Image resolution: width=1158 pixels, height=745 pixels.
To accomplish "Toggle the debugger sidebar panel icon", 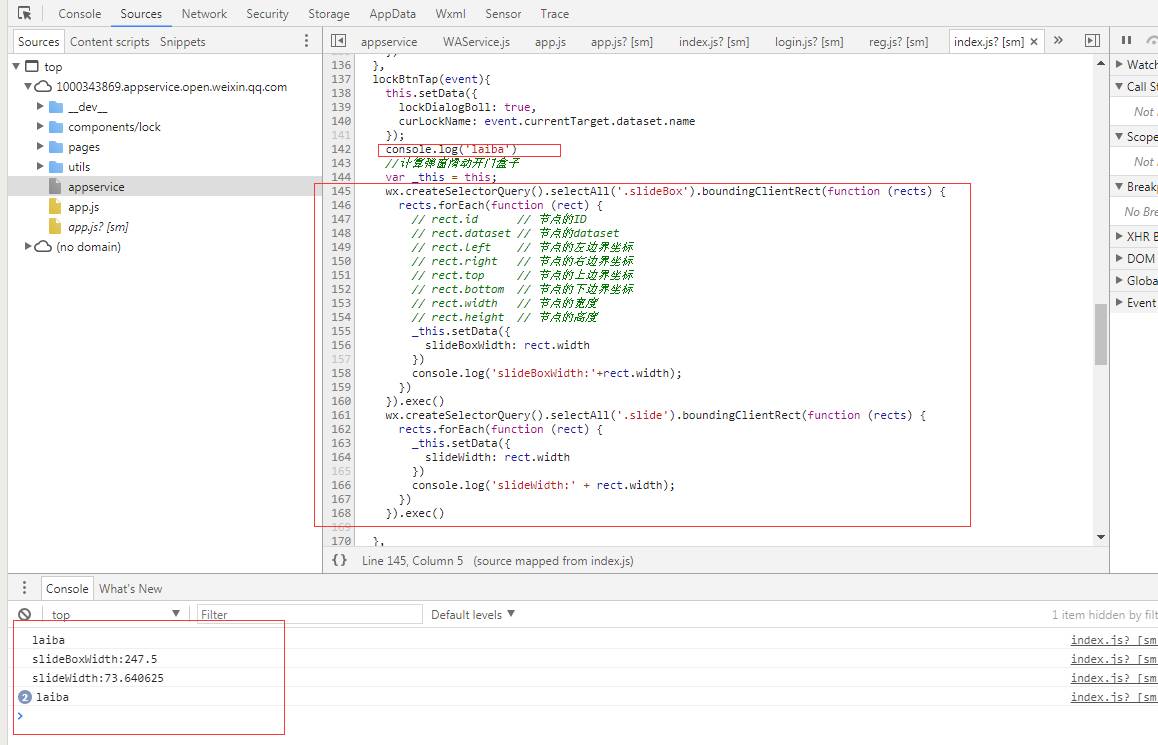I will tap(1092, 41).
